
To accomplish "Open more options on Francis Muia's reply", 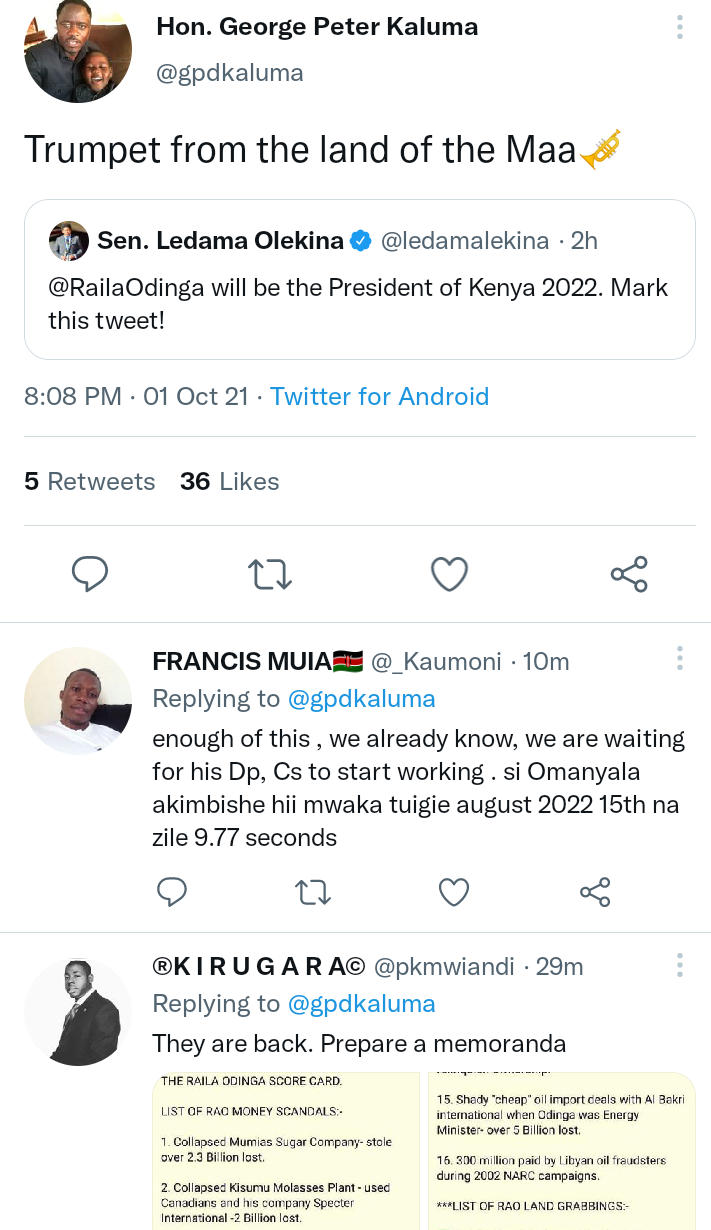I will tap(680, 658).
